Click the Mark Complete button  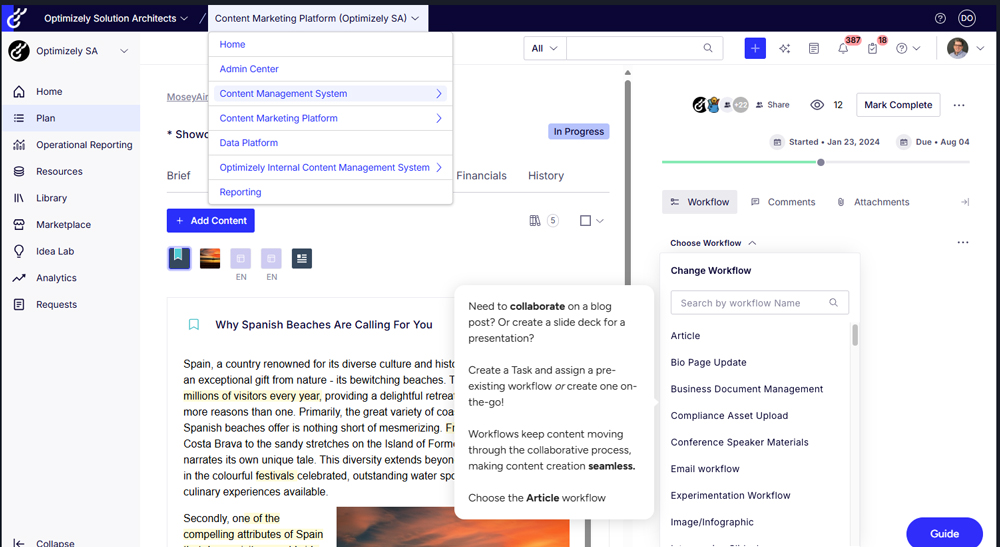[x=898, y=105]
